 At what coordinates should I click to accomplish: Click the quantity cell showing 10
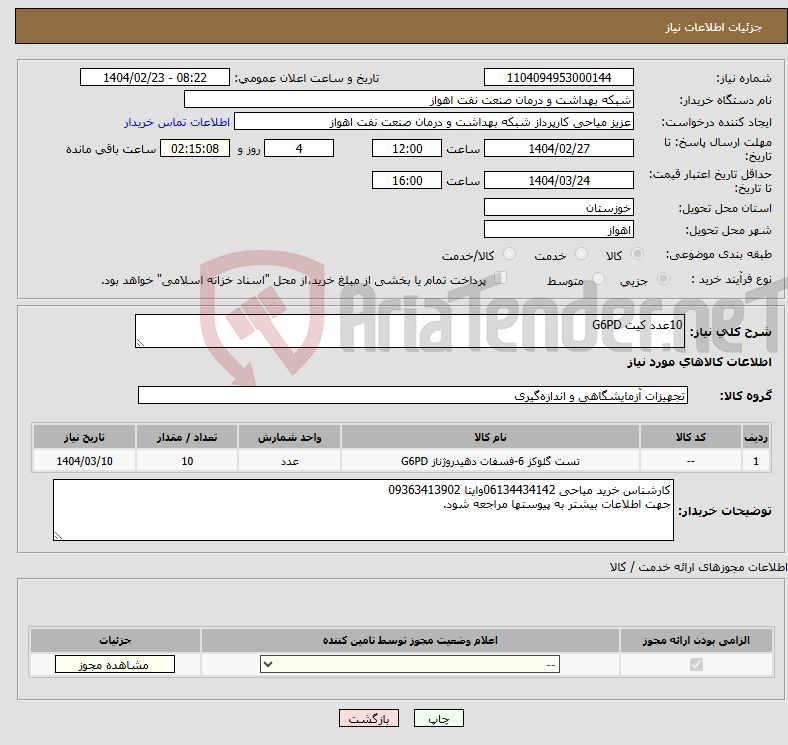point(187,460)
